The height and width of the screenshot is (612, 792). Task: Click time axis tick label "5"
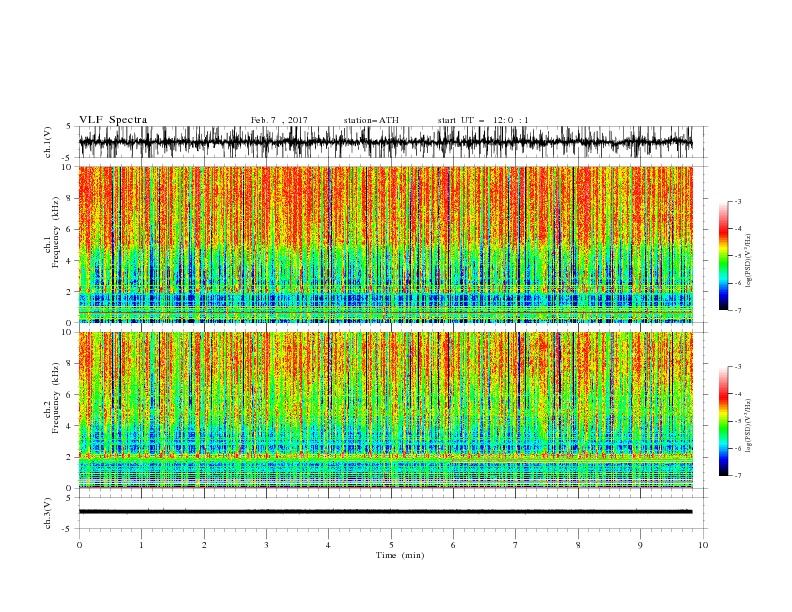pos(391,545)
